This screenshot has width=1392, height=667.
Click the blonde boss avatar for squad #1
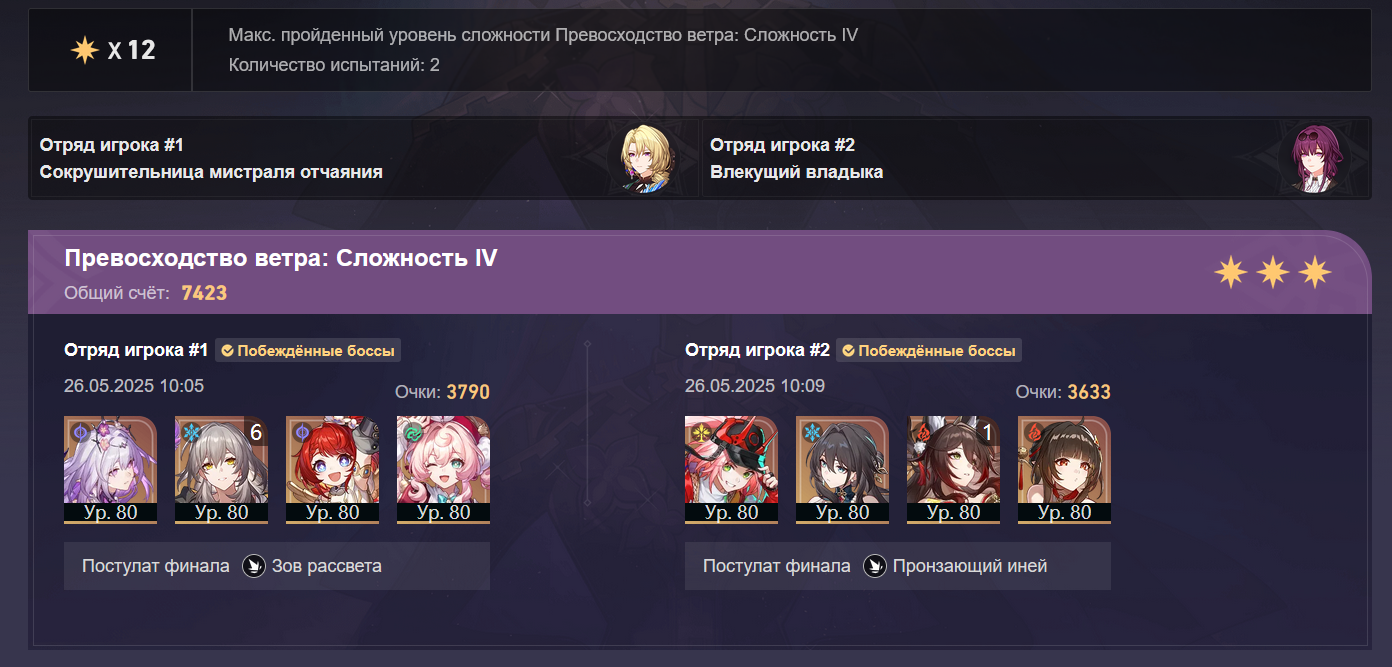646,159
